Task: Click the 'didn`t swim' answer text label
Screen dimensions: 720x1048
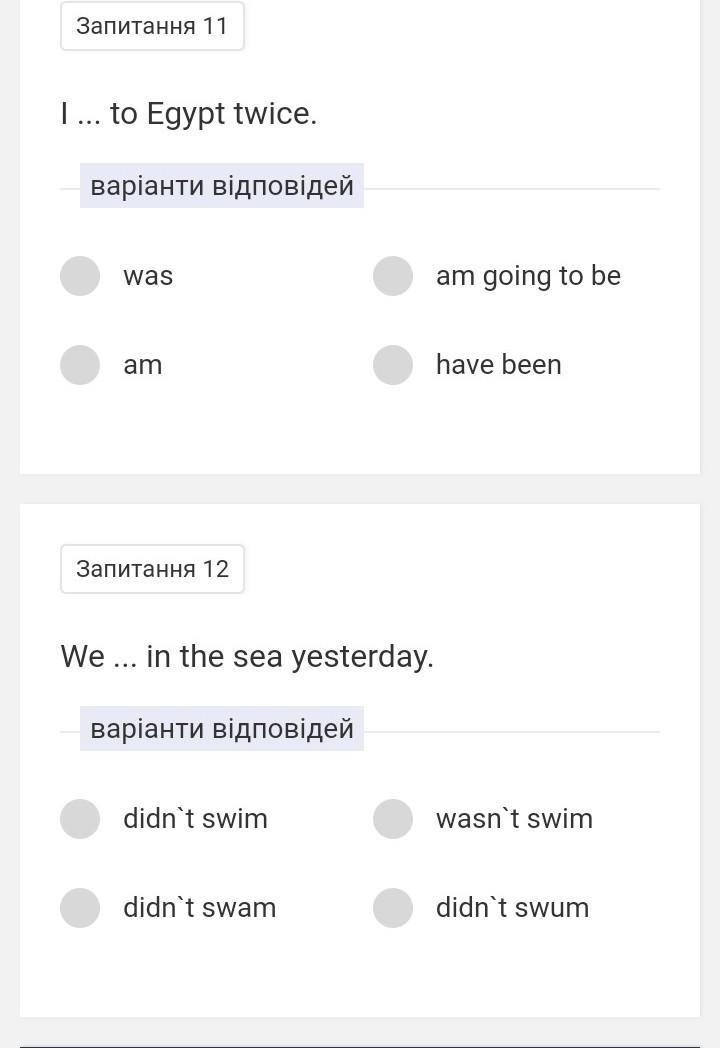Action: (195, 819)
